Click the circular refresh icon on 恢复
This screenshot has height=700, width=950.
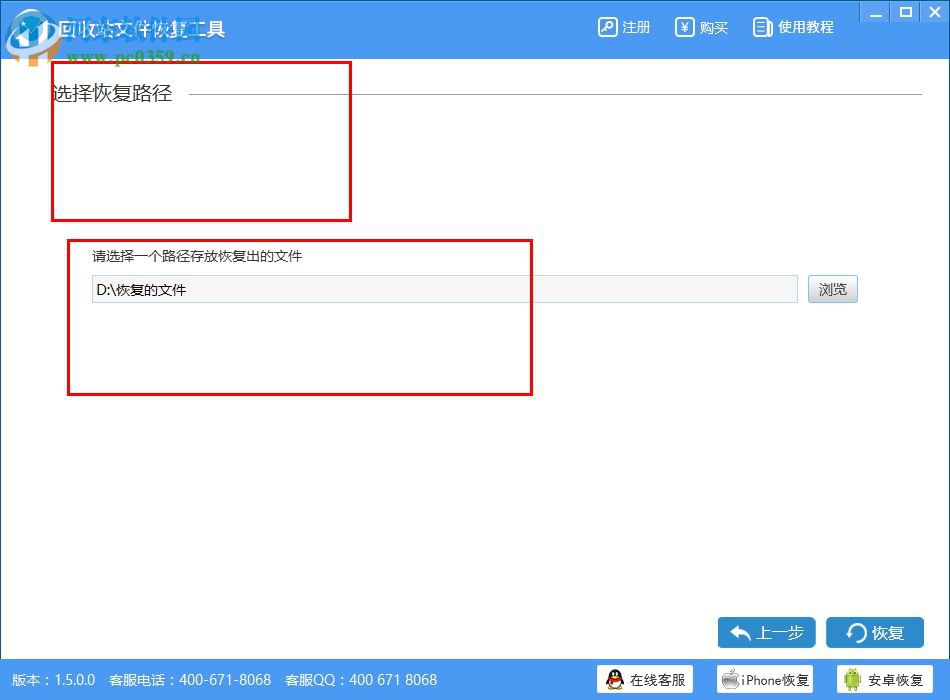click(x=856, y=633)
